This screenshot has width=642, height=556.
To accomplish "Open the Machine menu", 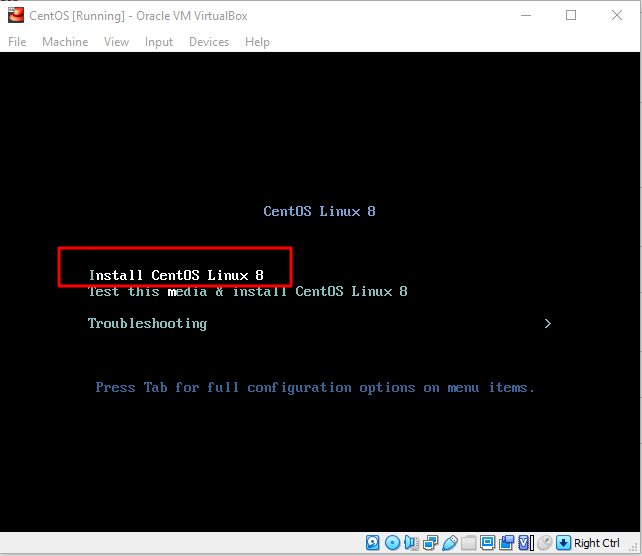I will [65, 42].
